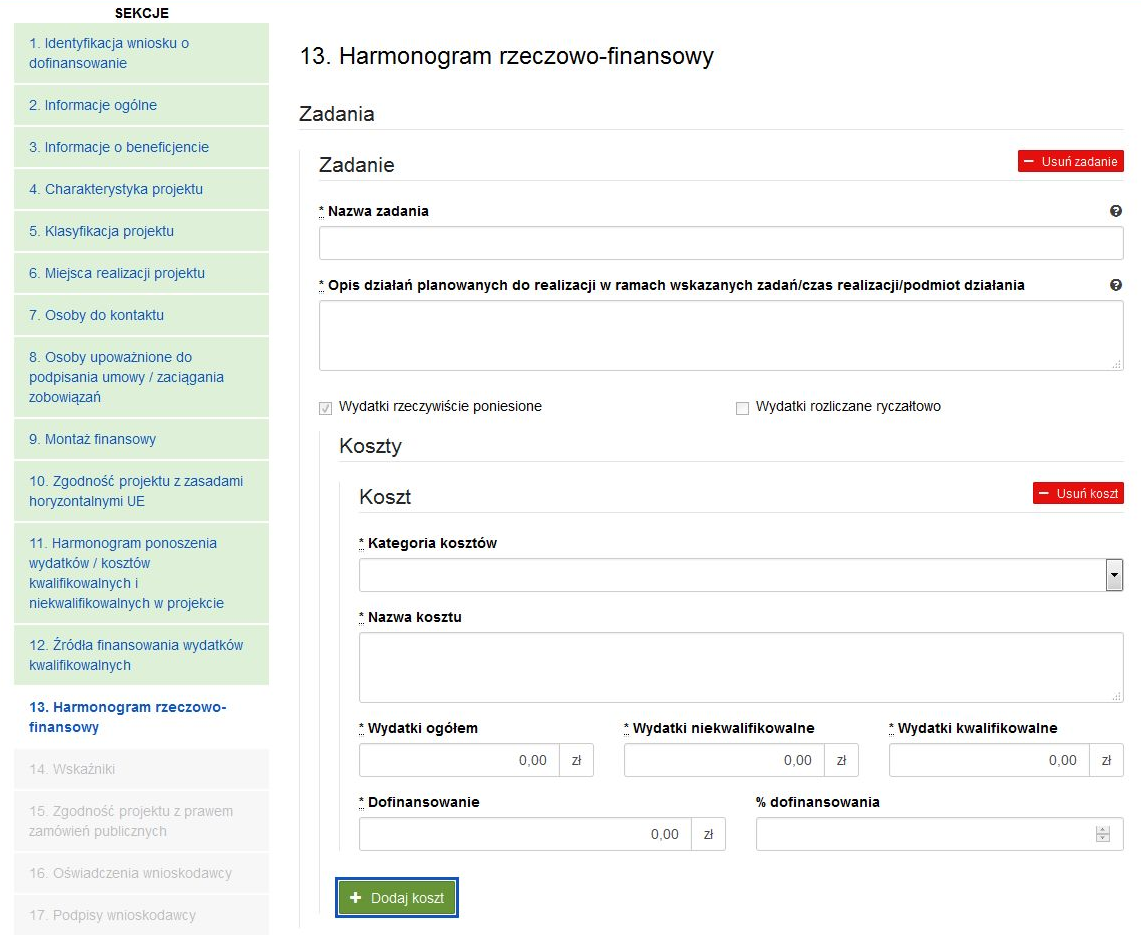The image size is (1141, 945).
Task: Select the Wydatki kwalifikowalne amount field
Action: [989, 760]
